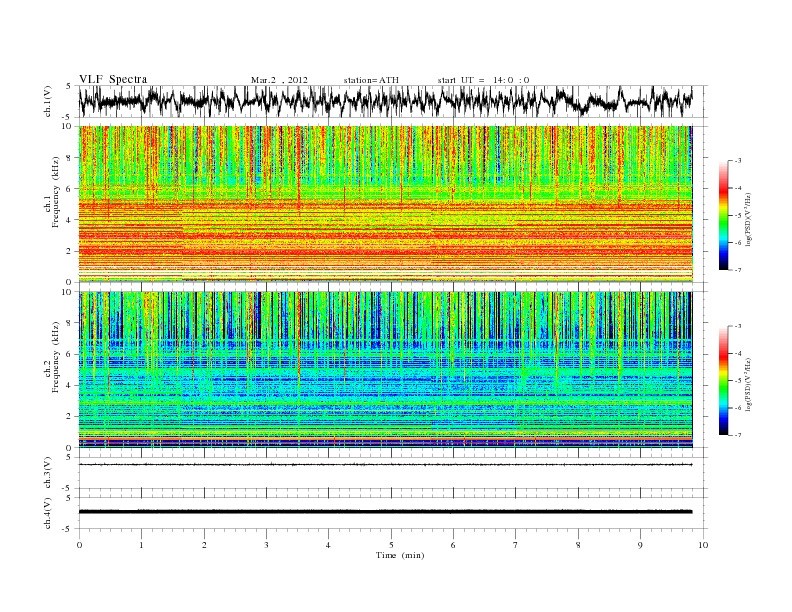
Task: Click the time axis tick label "1"
Action: pyautogui.click(x=141, y=545)
